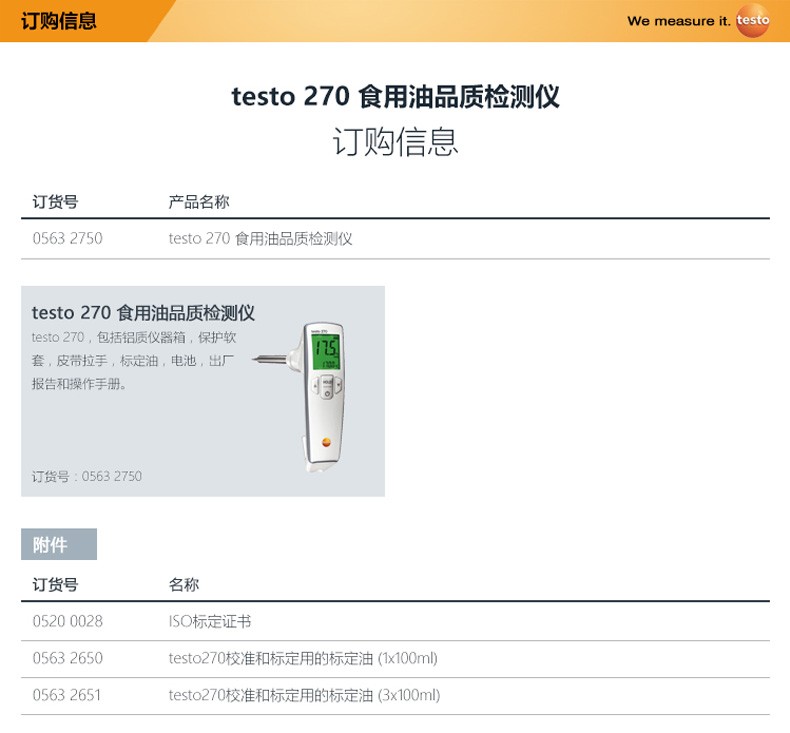Click 产品名称 column header

(x=198, y=202)
